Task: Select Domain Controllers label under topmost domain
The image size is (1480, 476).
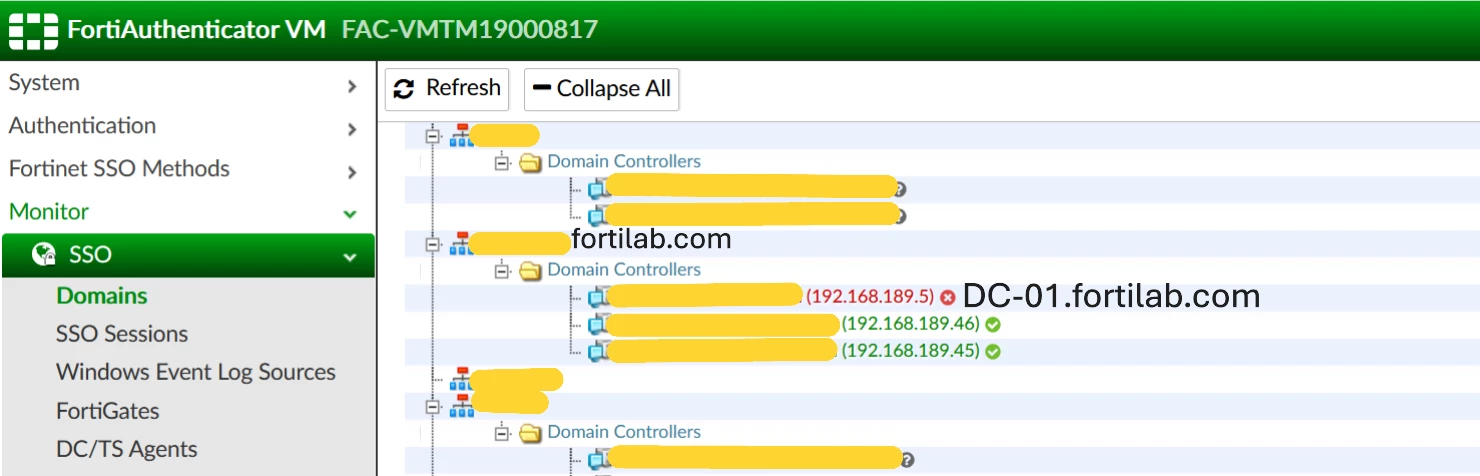Action: [624, 161]
